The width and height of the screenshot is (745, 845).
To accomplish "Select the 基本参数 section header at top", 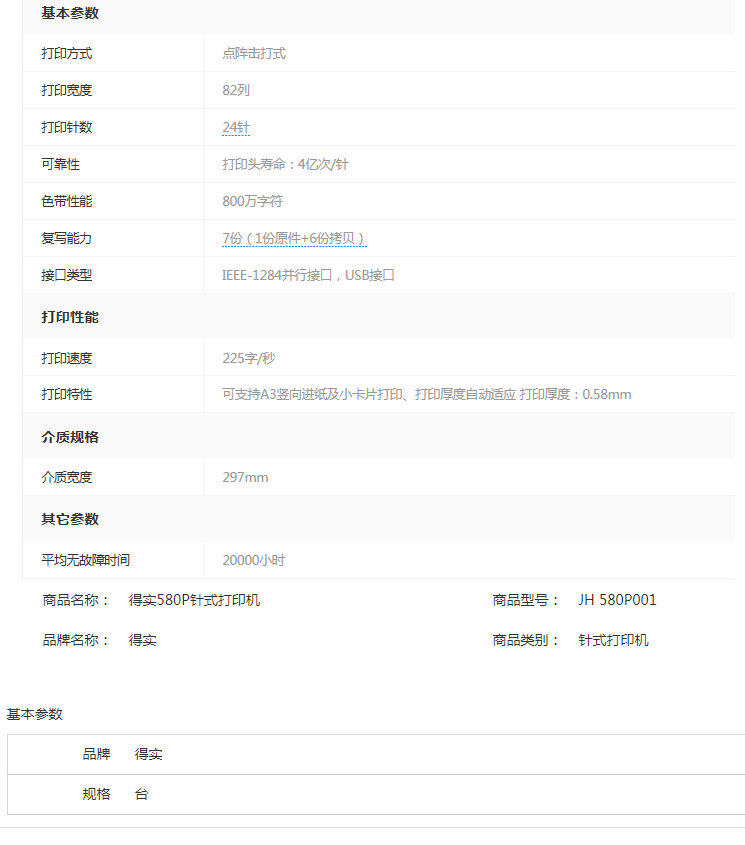I will tap(70, 13).
